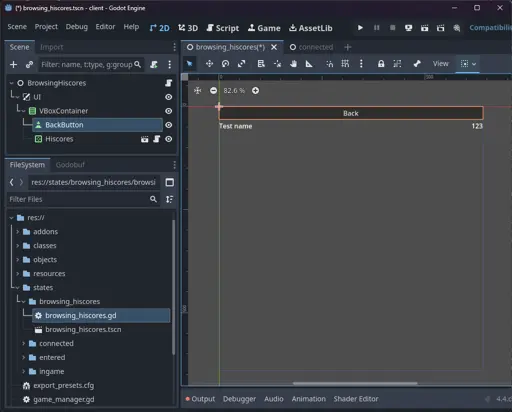Instantiate a child scene with the link icon
Screen dimensions: 512x412
click(29, 64)
